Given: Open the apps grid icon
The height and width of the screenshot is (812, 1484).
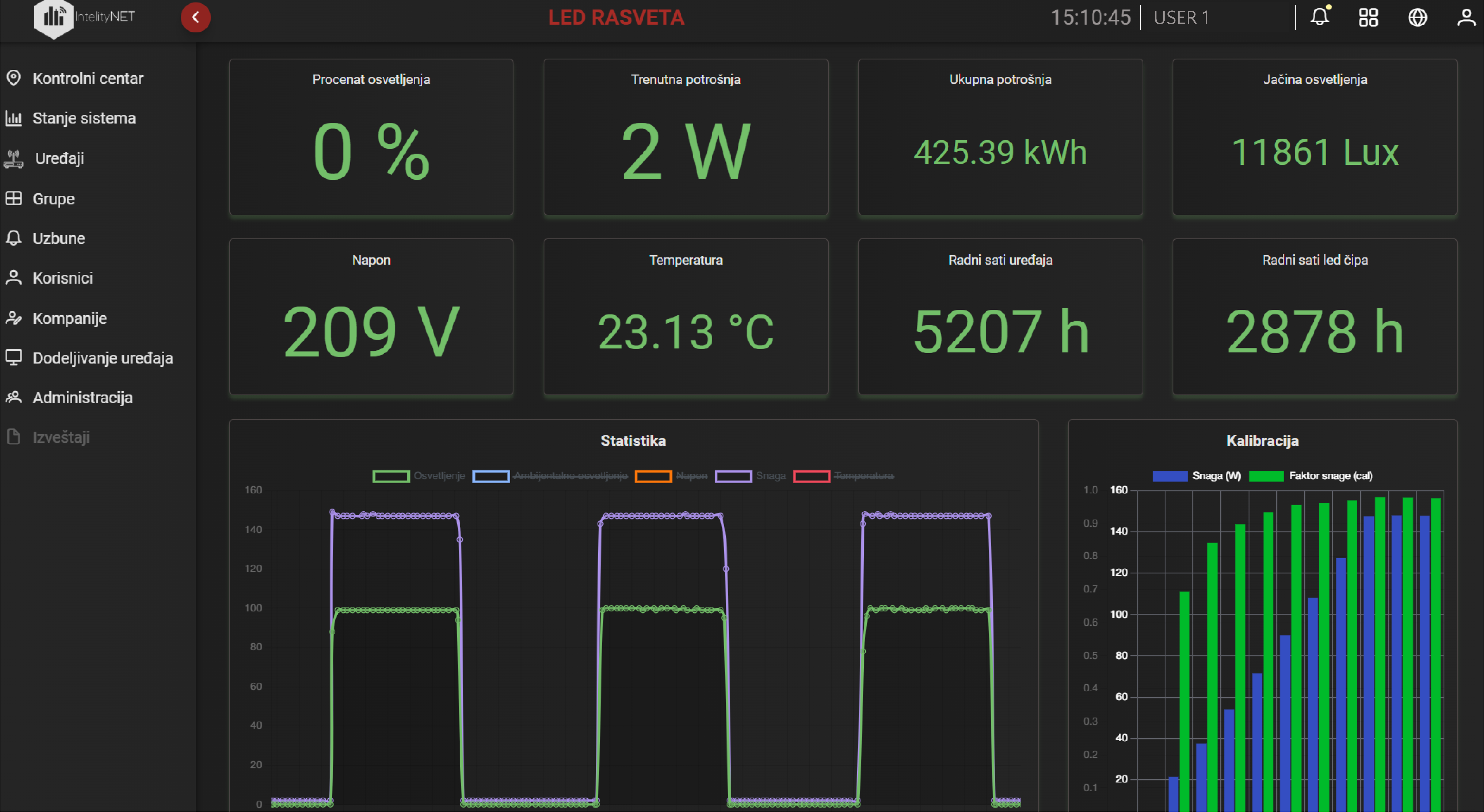Looking at the screenshot, I should 1368,17.
